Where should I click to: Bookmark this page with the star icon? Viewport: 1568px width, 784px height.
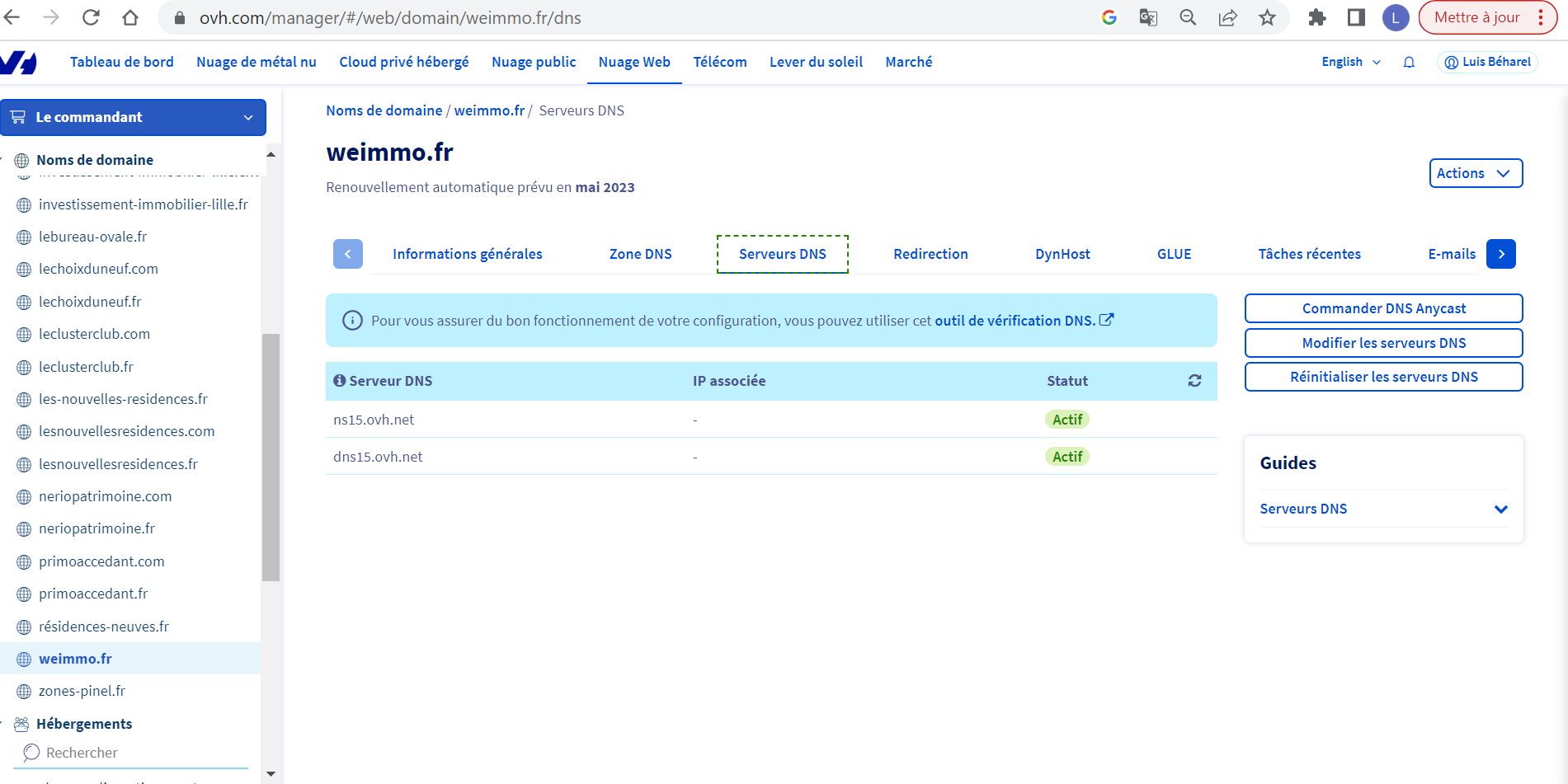pos(1267,17)
